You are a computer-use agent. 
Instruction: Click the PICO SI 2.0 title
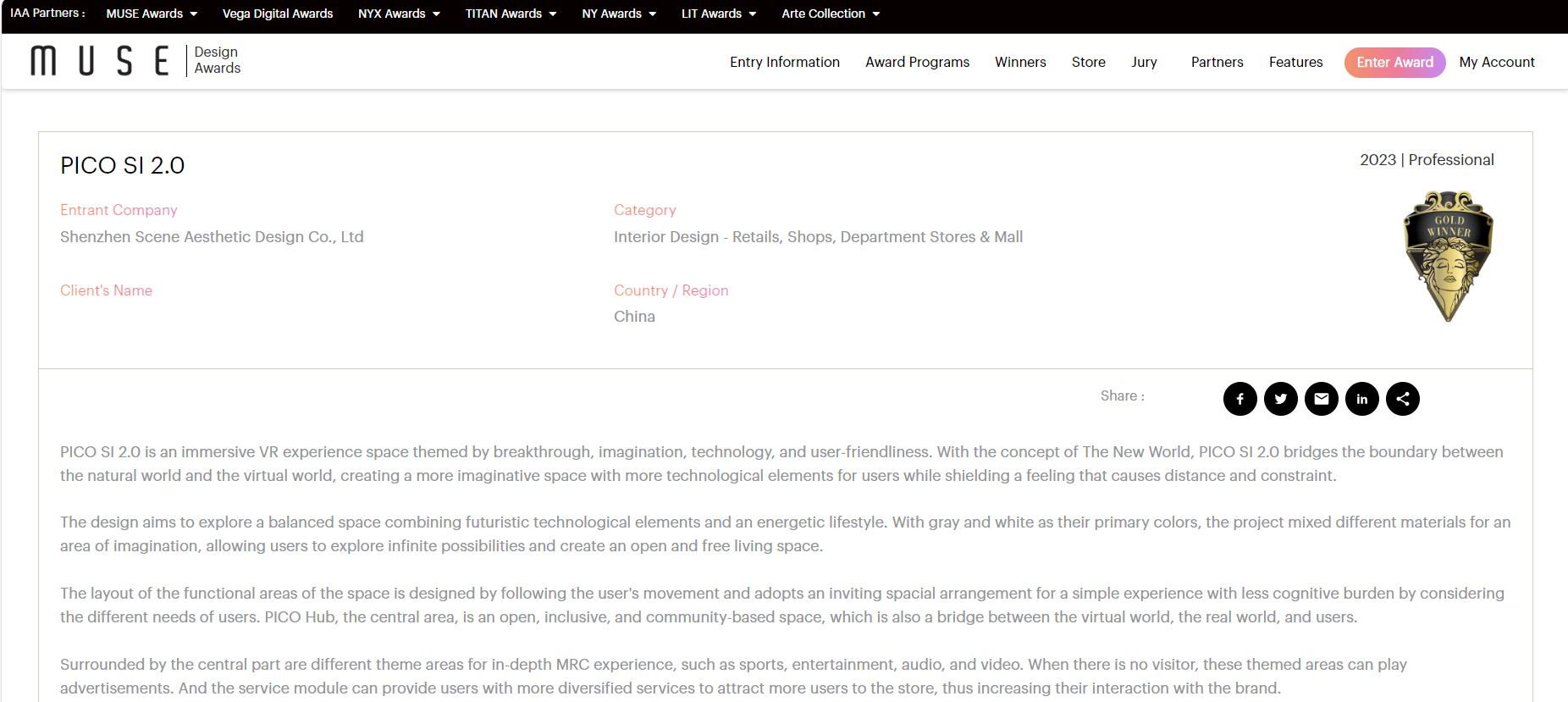[122, 165]
